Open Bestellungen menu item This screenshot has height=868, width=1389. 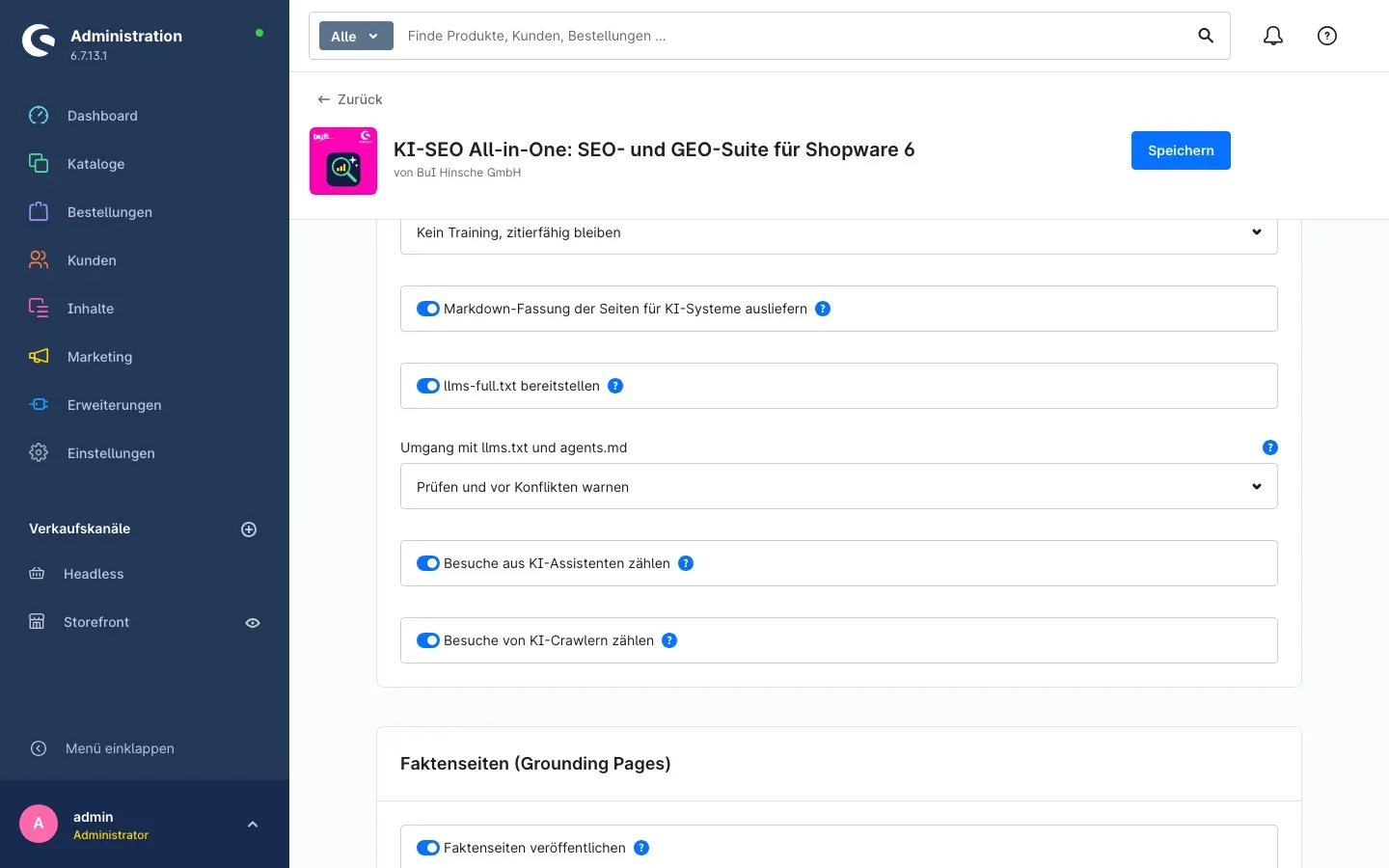point(110,212)
